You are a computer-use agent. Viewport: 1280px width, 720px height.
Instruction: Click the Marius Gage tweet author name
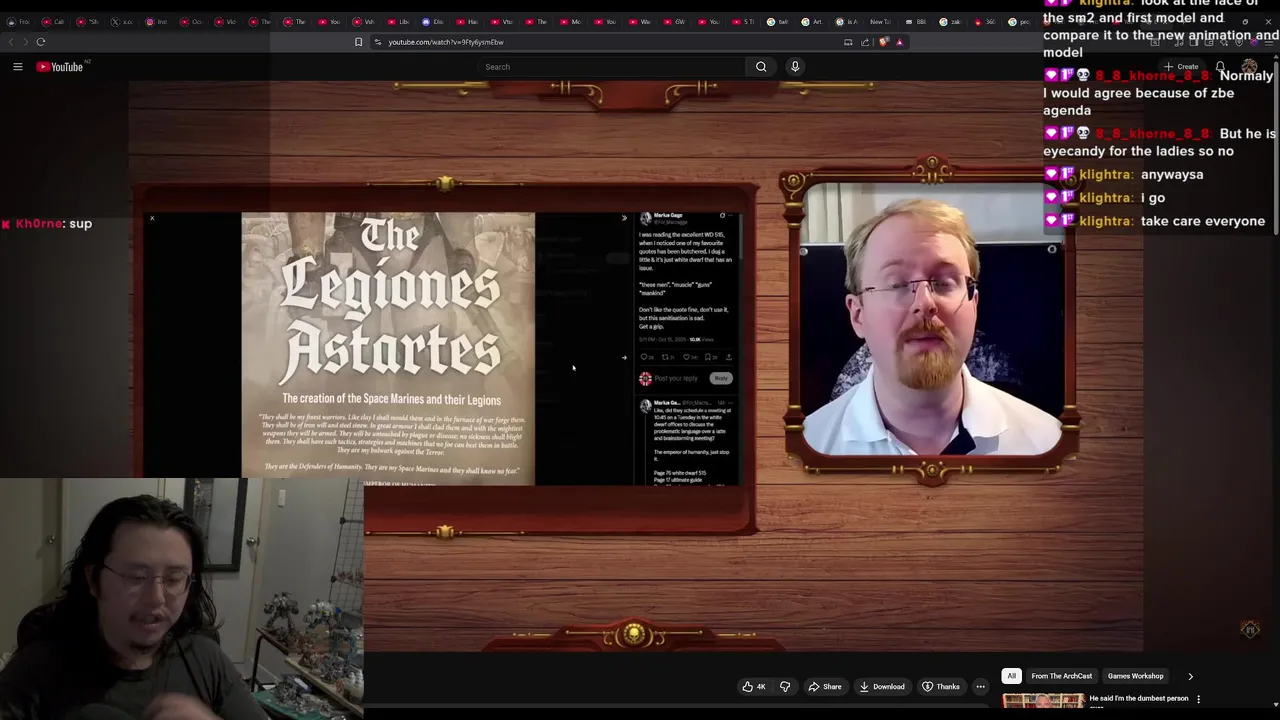[668, 215]
